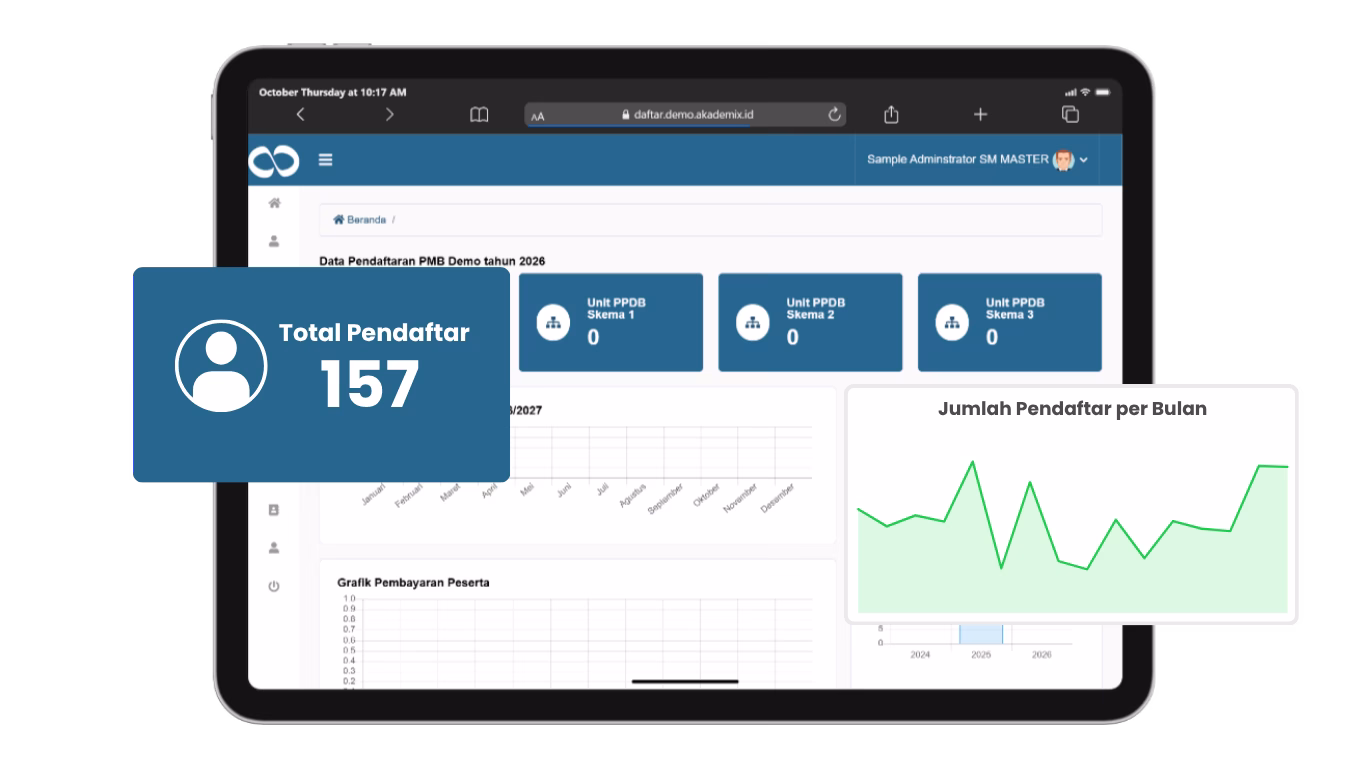The image size is (1366, 768).
Task: Go back with Safari back arrow
Action: (300, 115)
